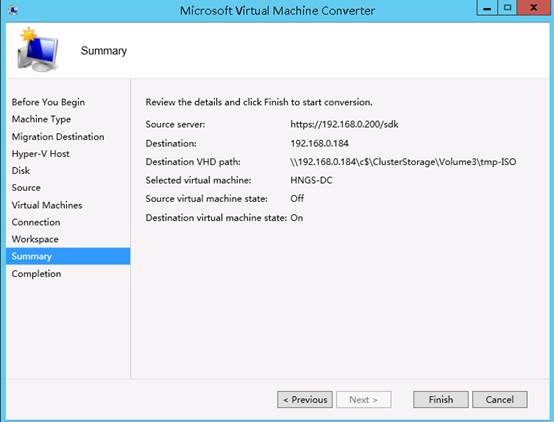The height and width of the screenshot is (422, 554).
Task: Go back with the Previous button
Action: click(305, 399)
